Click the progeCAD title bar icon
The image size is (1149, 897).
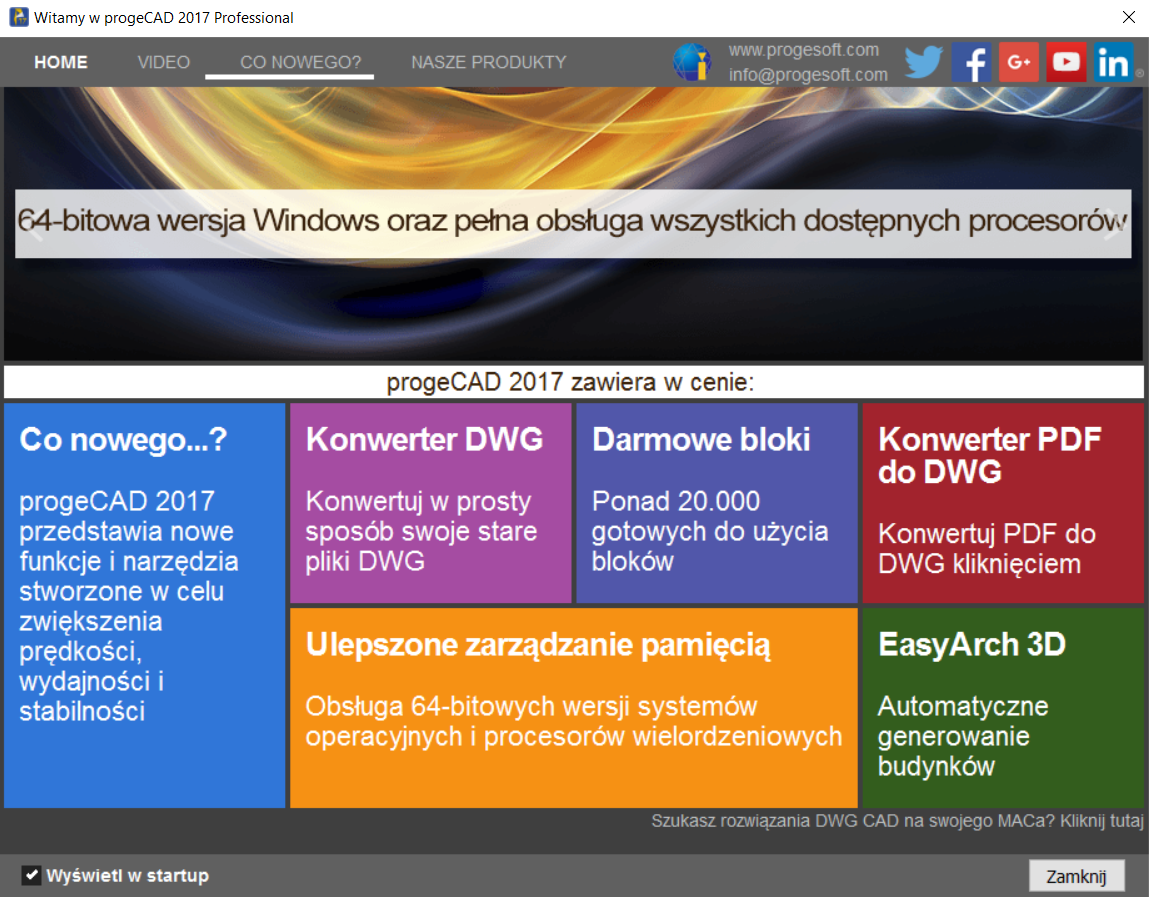(18, 17)
